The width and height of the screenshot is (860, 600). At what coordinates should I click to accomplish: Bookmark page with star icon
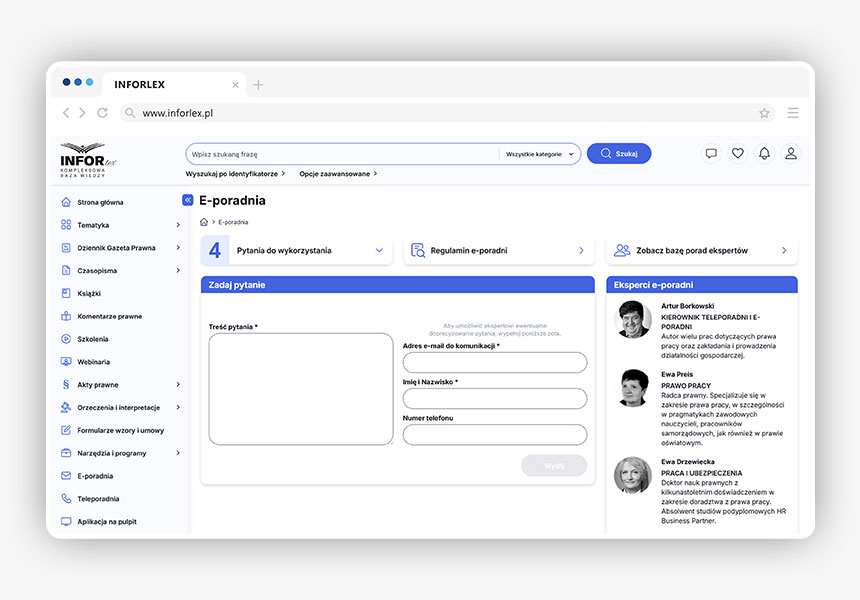click(764, 113)
